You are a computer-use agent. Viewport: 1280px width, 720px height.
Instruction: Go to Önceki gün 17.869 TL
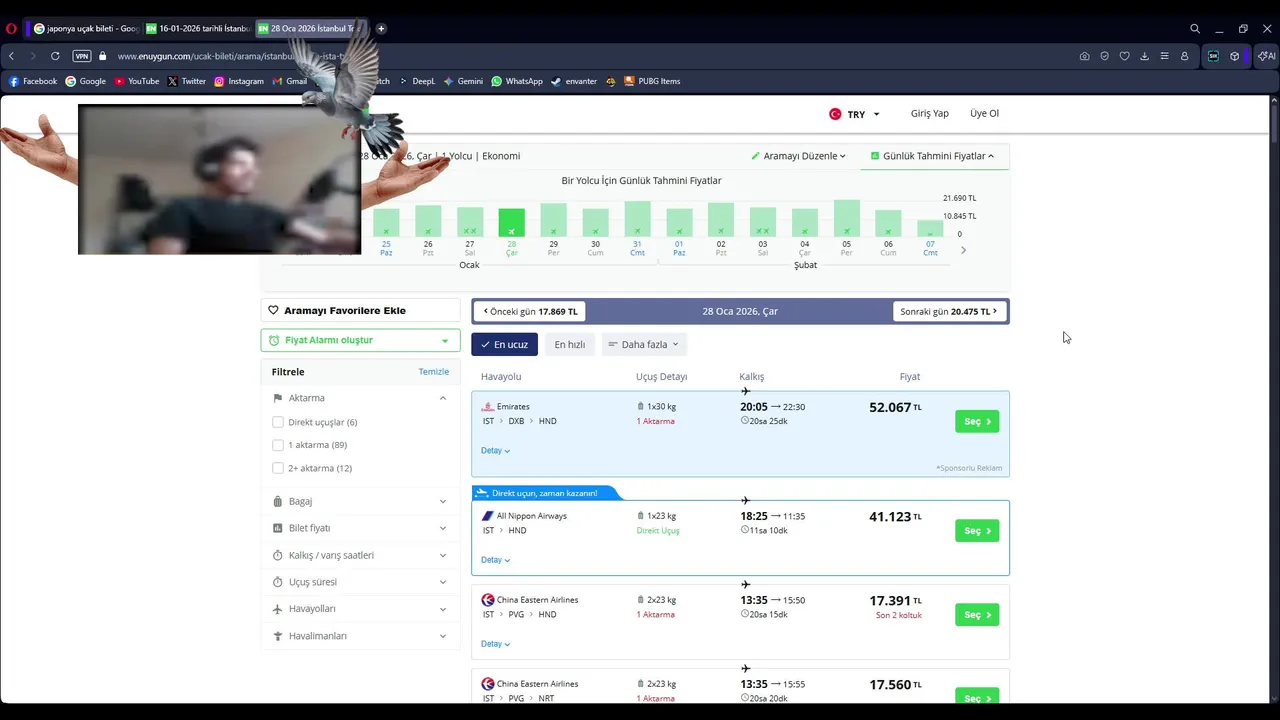(530, 312)
